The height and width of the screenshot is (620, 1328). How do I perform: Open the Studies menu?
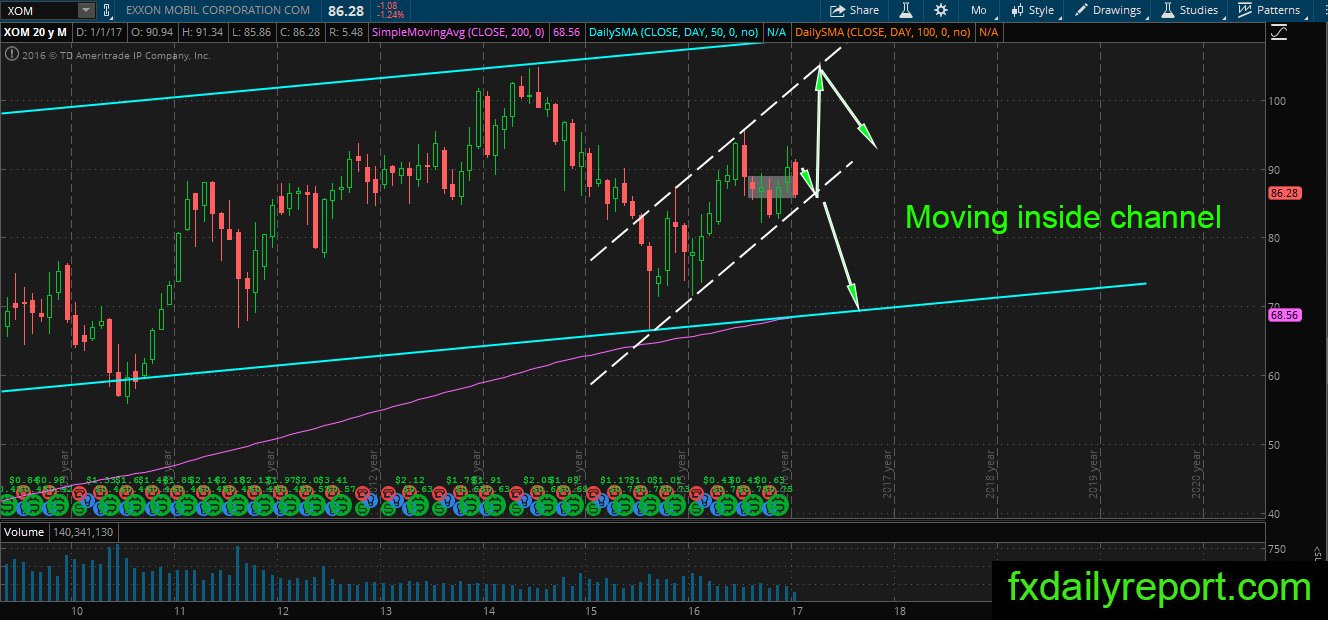click(x=1189, y=10)
